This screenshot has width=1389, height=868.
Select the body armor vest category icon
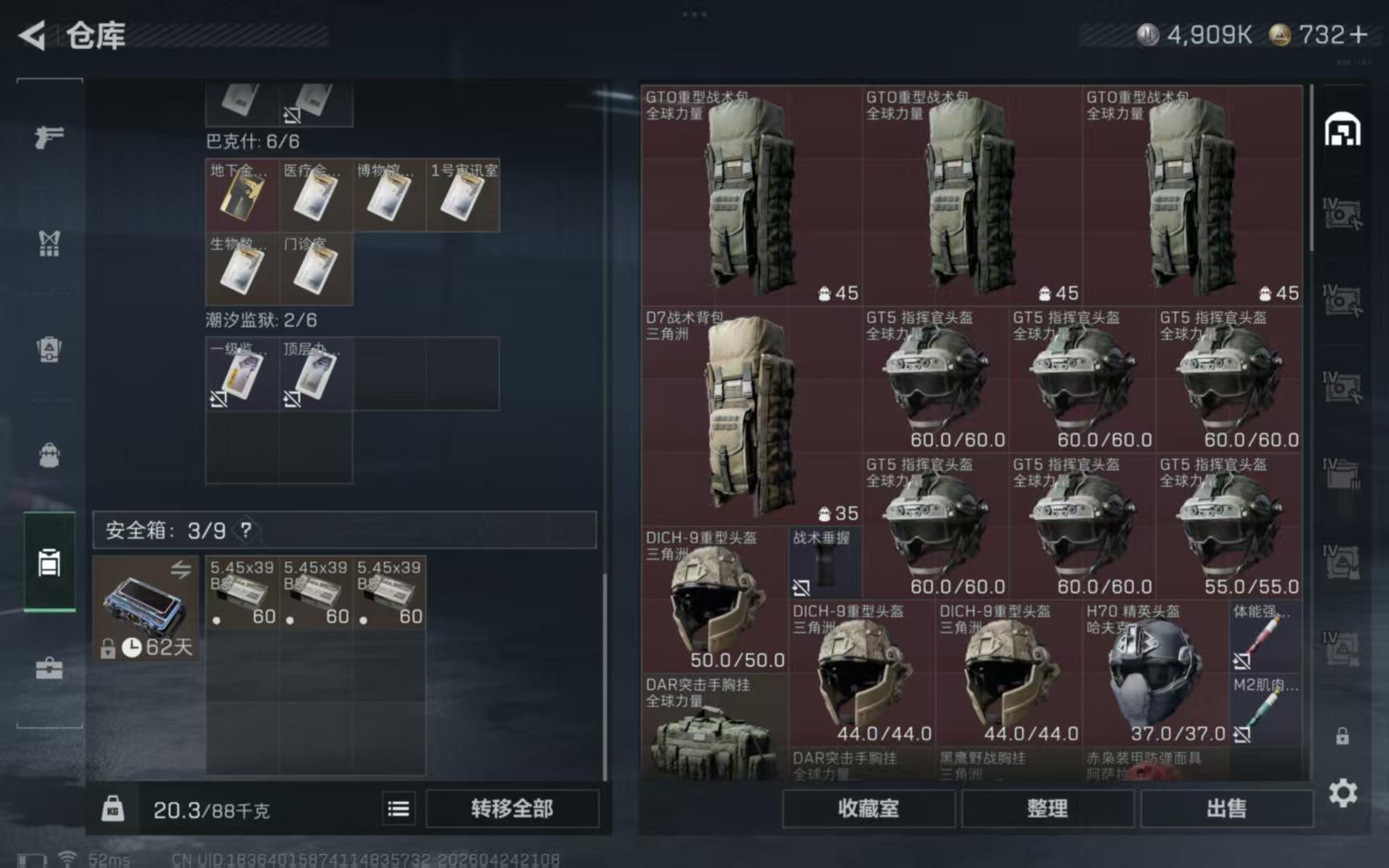[x=49, y=243]
